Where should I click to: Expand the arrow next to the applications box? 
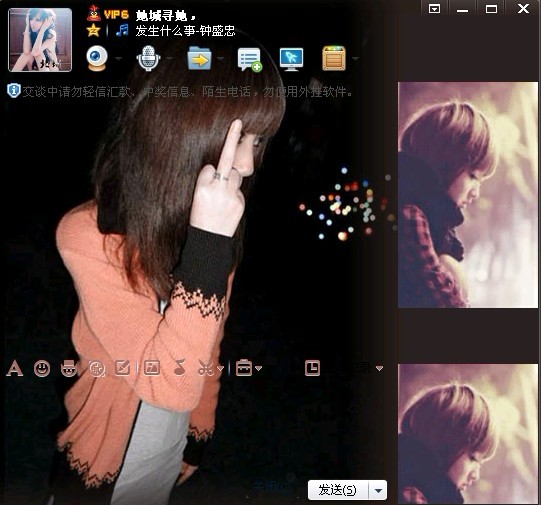[x=355, y=59]
